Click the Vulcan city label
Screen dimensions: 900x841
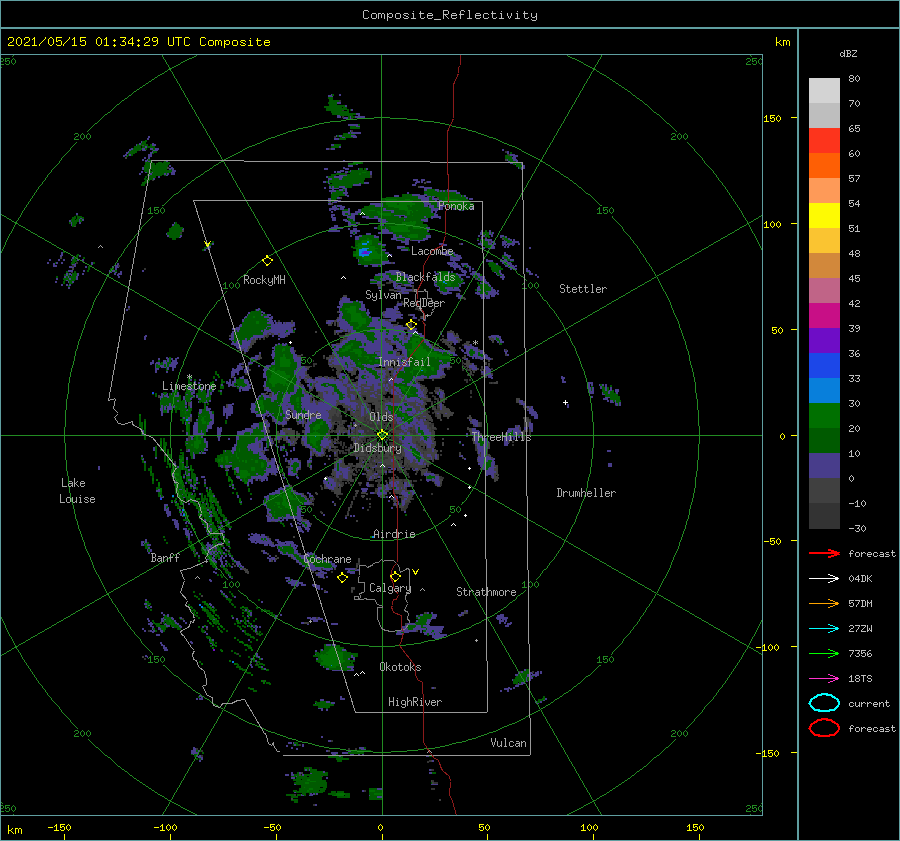508,743
